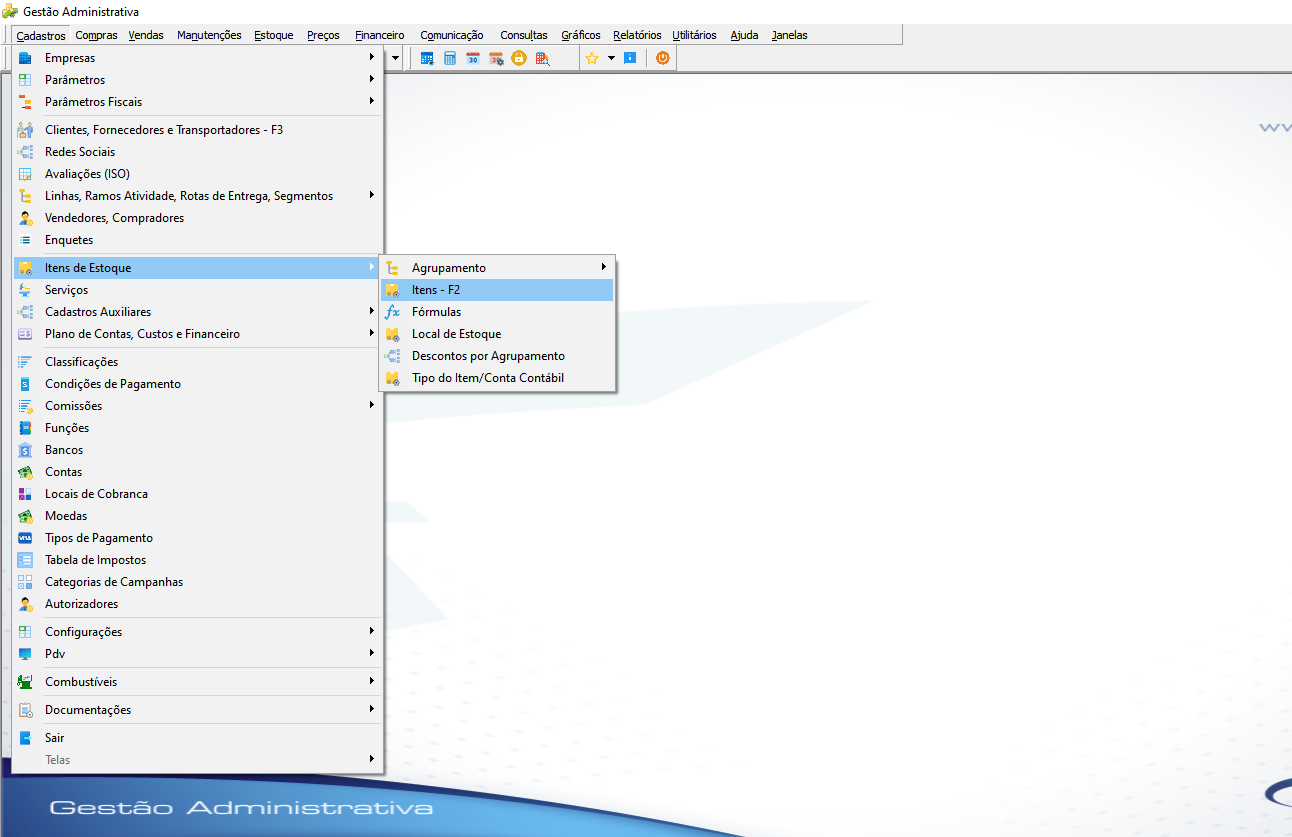The width and height of the screenshot is (1292, 837).
Task: Open the Comunicação menu
Action: click(452, 35)
